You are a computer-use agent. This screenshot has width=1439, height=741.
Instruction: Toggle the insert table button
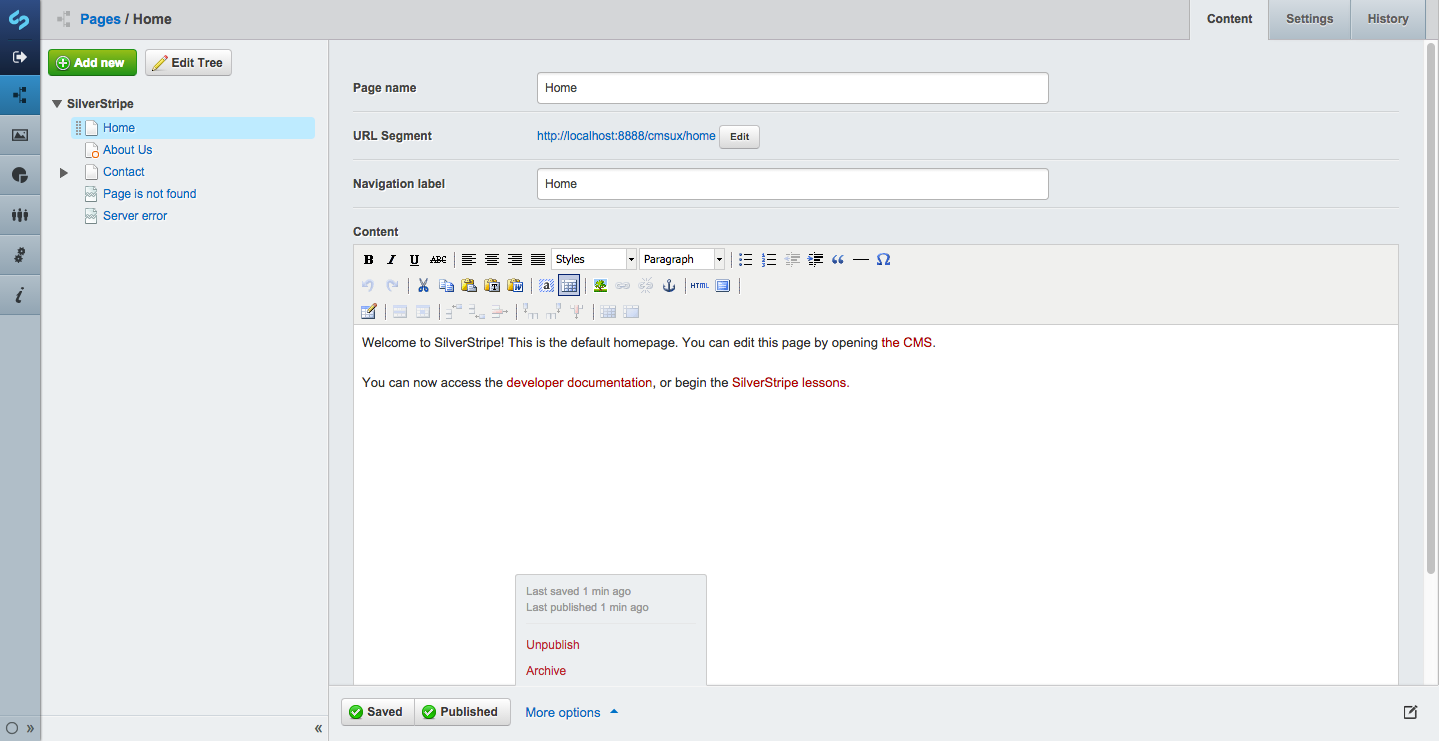(569, 286)
